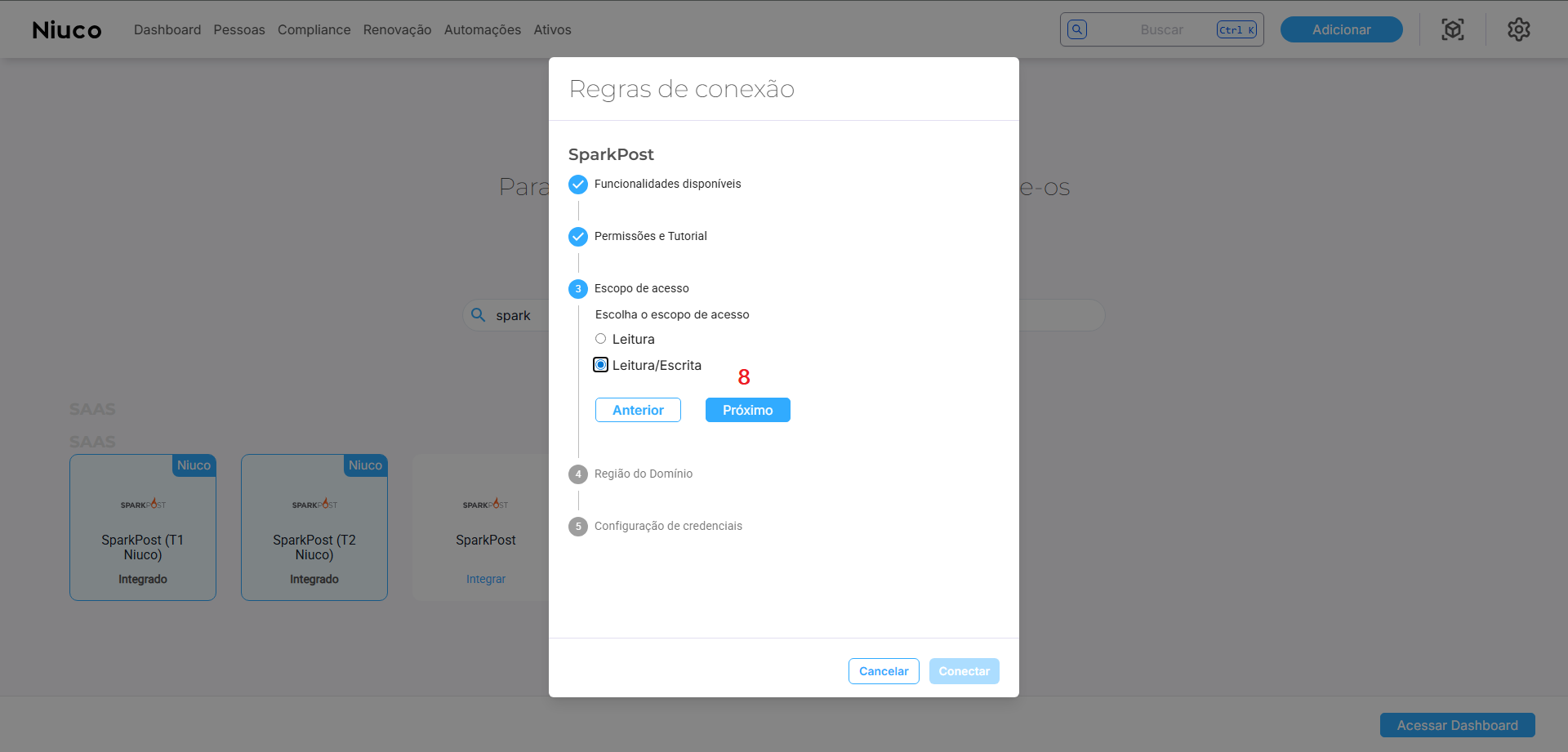
Task: Click step 5 circle Configuração de credenciais
Action: point(578,527)
